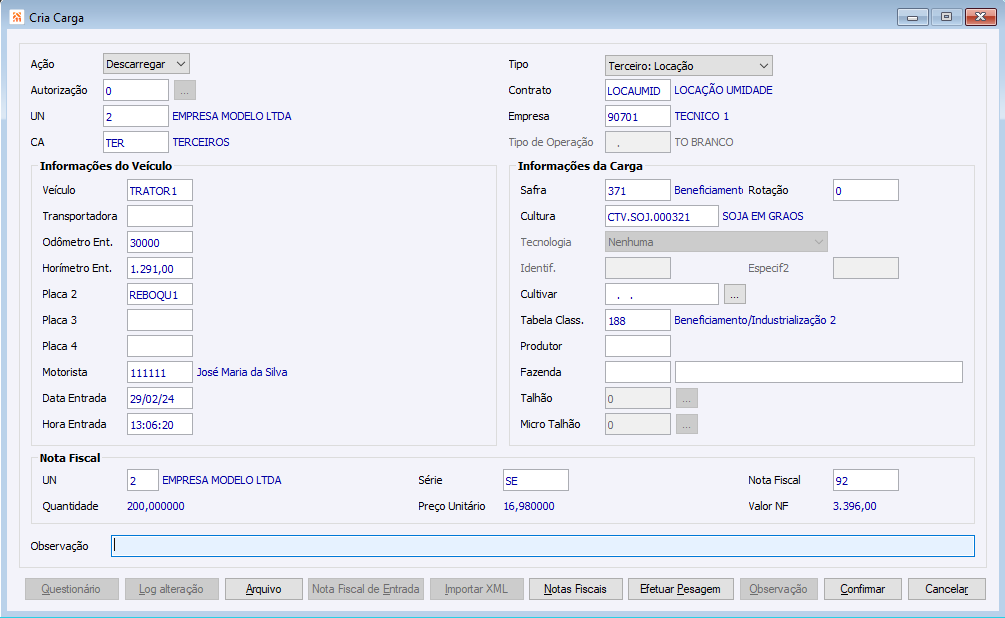Click the SOJA EM GRAOS culture description
Image resolution: width=1005 pixels, height=618 pixels.
click(x=763, y=216)
